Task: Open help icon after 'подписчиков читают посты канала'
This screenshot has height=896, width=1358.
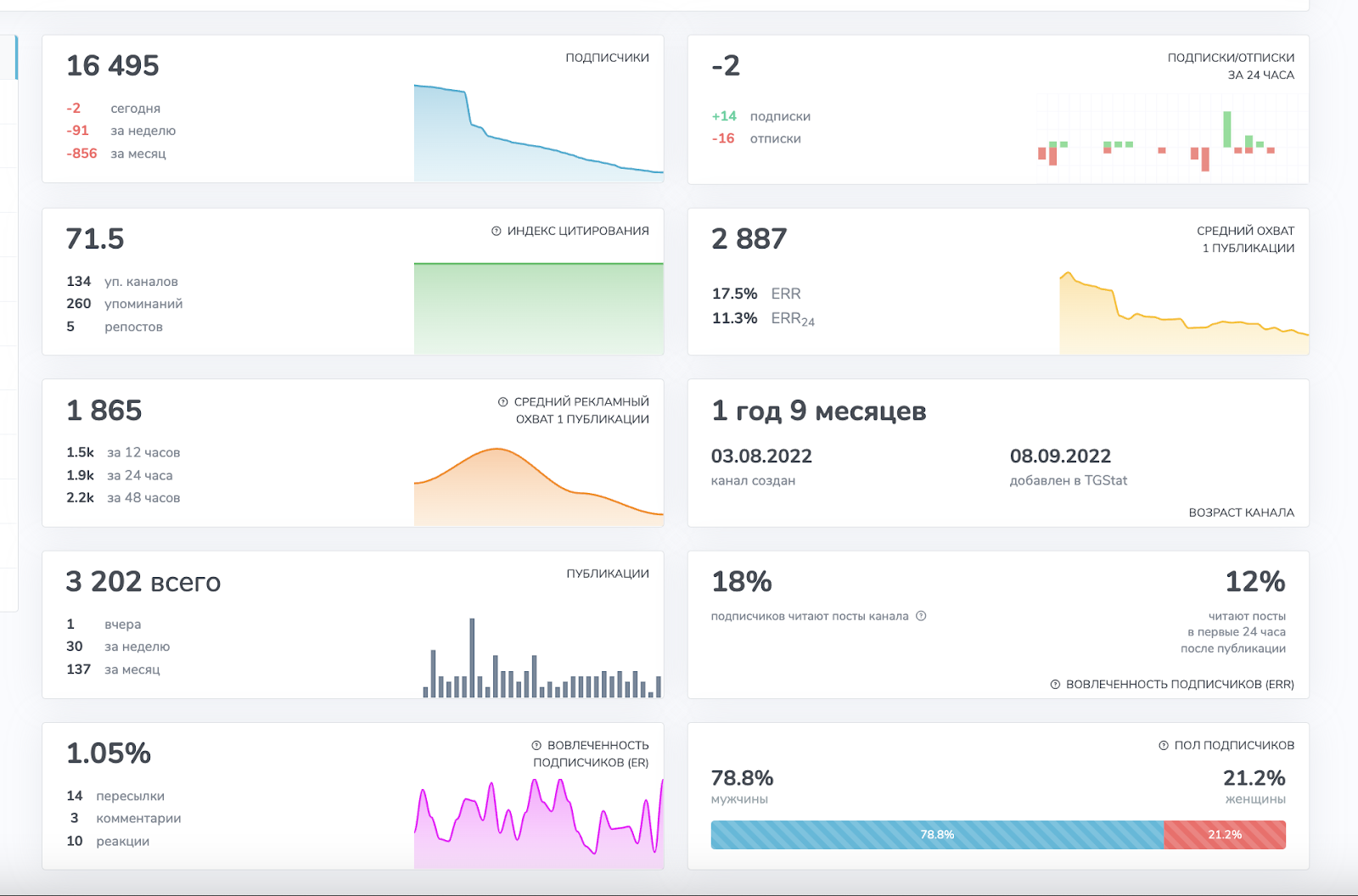Action: 921,616
